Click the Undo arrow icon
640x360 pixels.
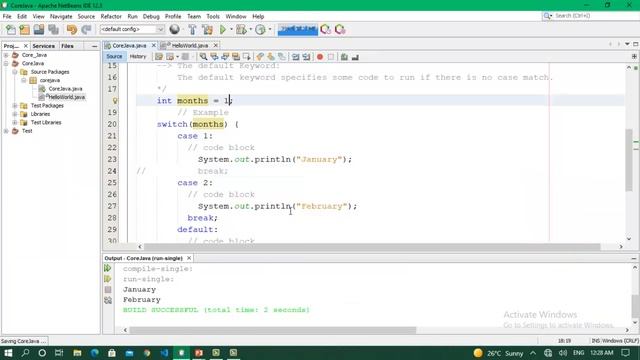coord(72,29)
